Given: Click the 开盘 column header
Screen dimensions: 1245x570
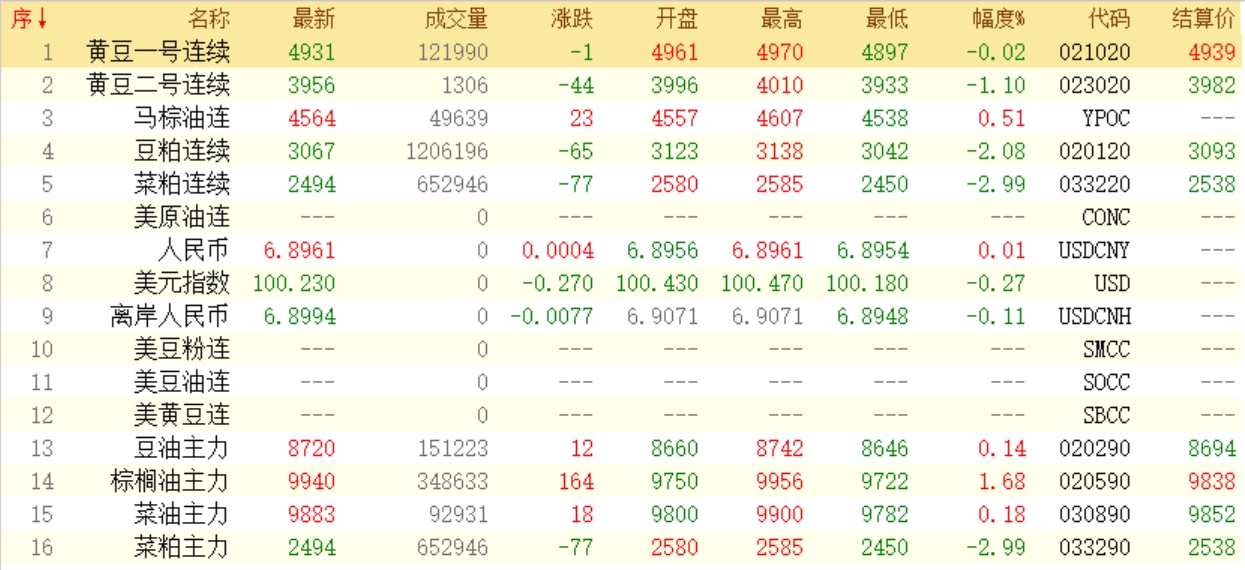Looking at the screenshot, I should [x=676, y=19].
